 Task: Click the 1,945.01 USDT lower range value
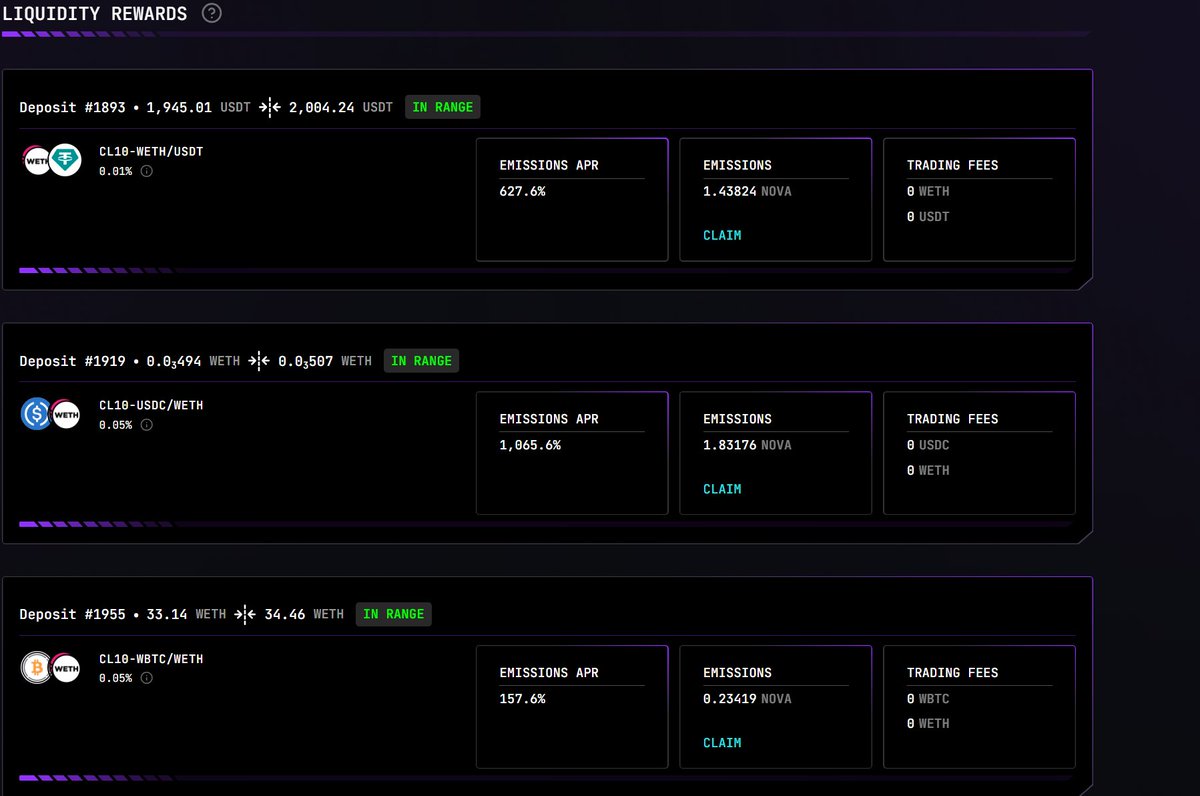coord(199,107)
